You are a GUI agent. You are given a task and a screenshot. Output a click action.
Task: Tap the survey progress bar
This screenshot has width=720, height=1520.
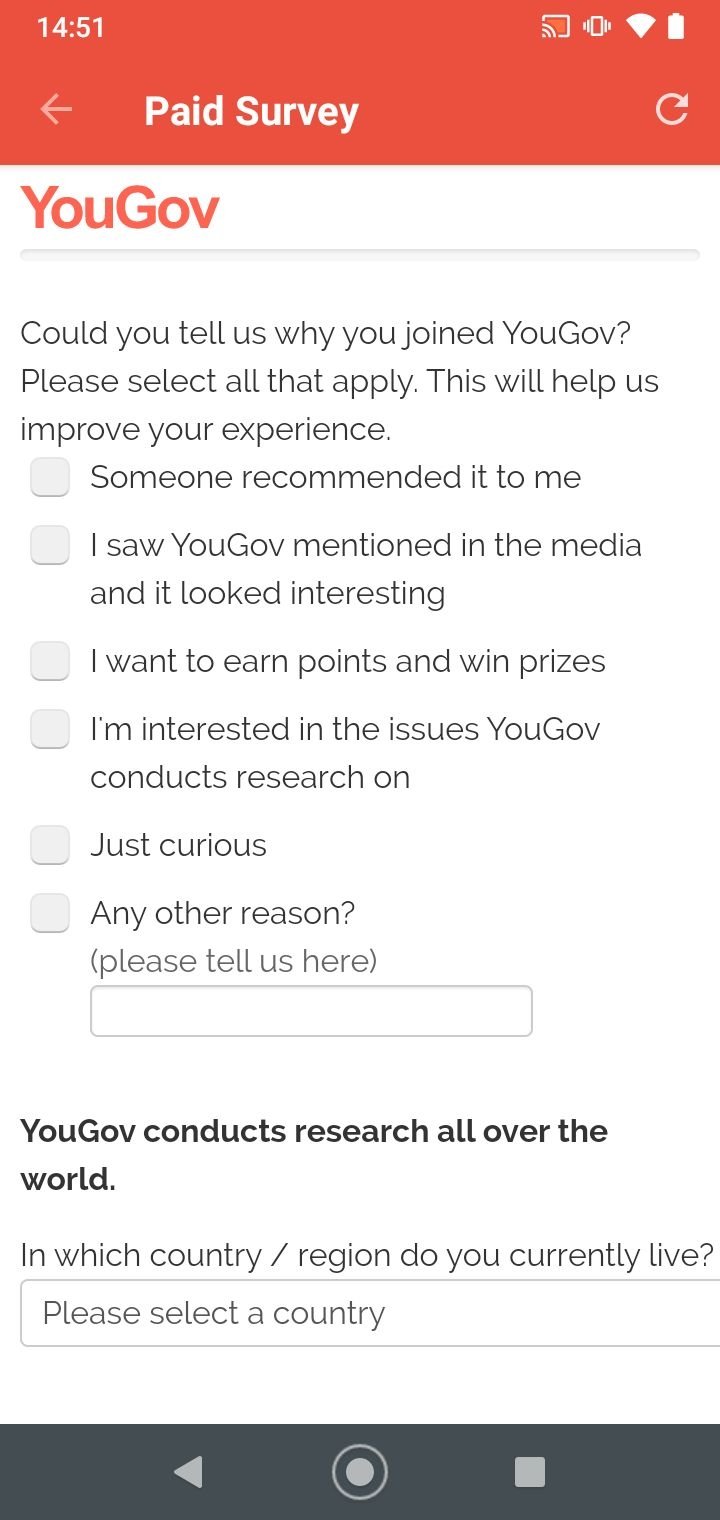pos(360,255)
